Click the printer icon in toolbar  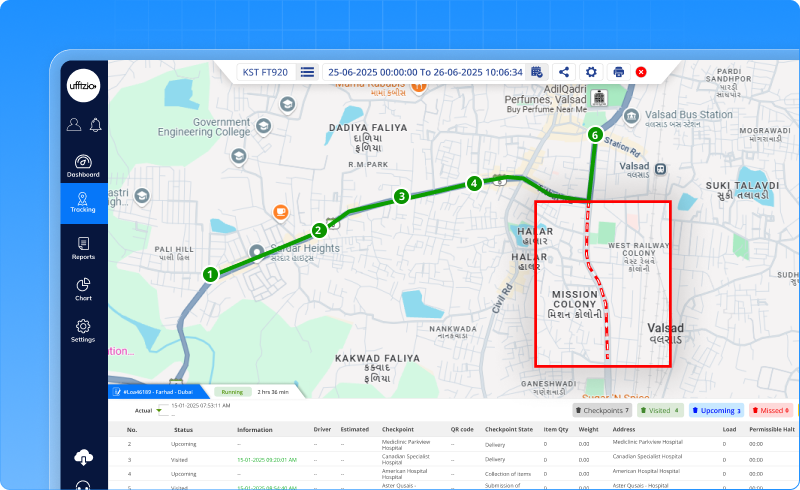618,72
